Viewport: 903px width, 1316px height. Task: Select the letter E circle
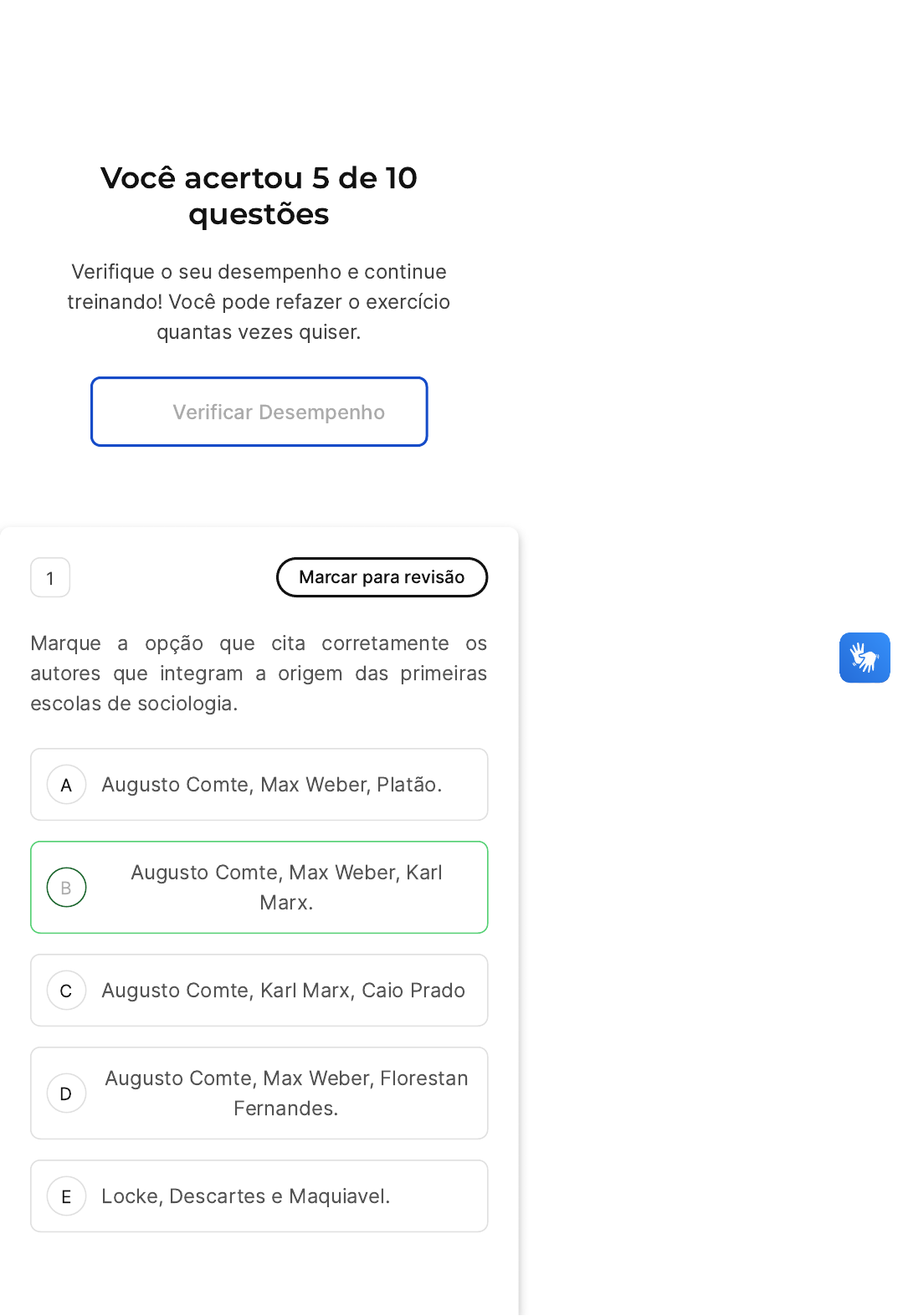[67, 1196]
